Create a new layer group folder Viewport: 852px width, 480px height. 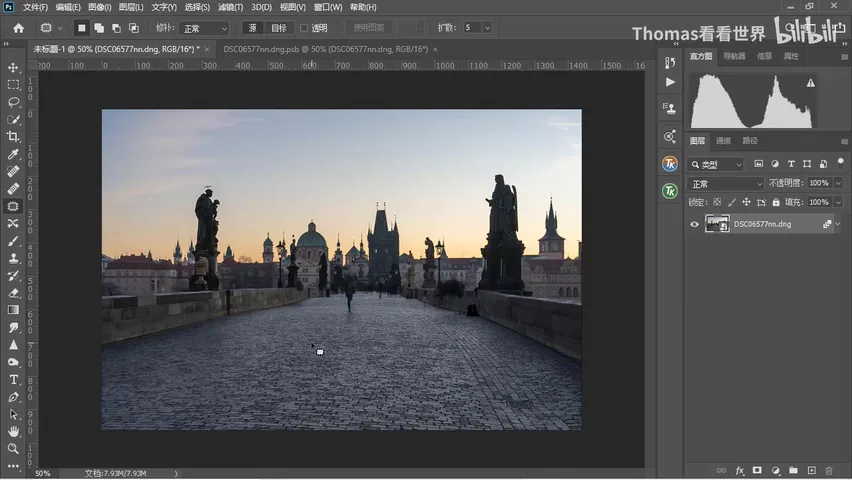(x=793, y=470)
